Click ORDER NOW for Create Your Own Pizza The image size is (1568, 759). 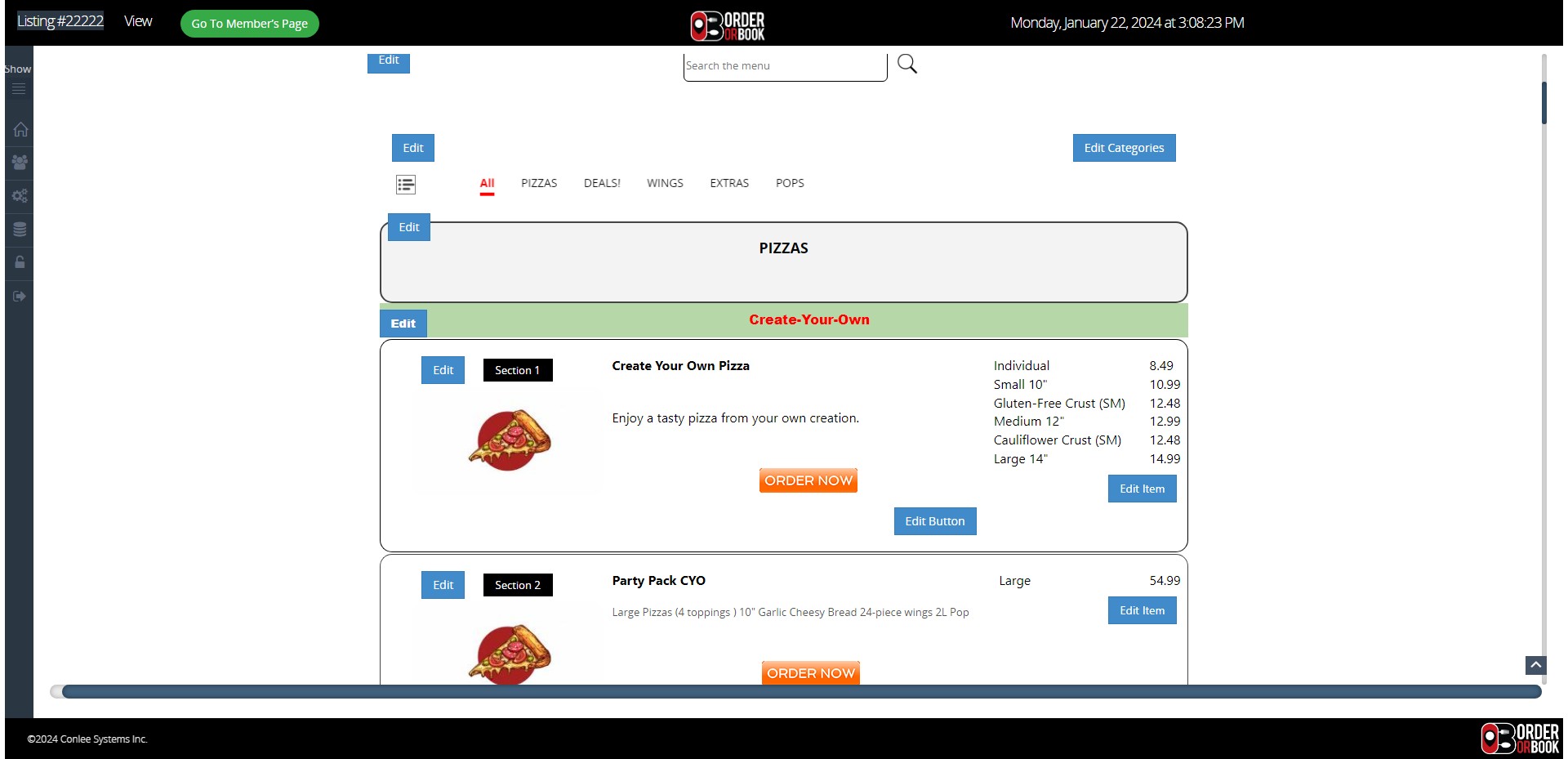(x=808, y=480)
